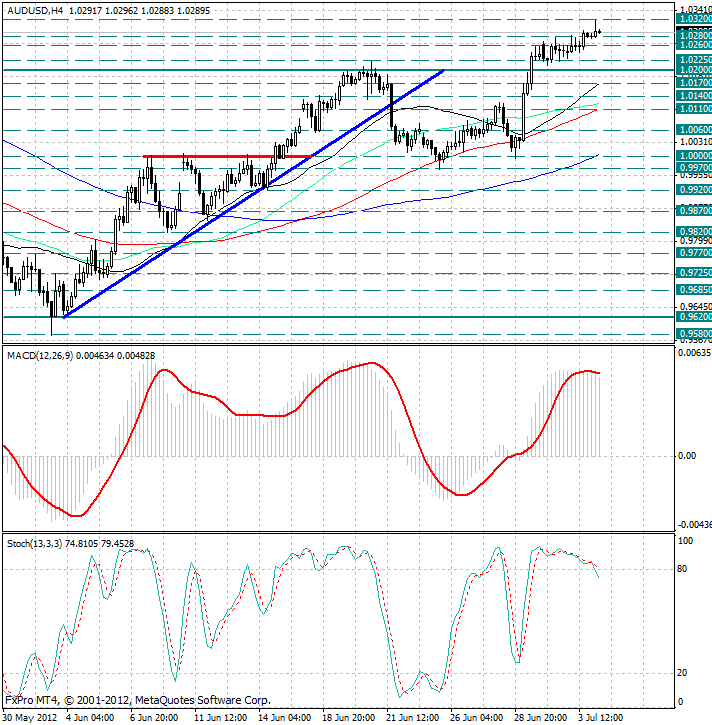Select the thick blue ascending trend line
The width and height of the screenshot is (712, 725).
253,194
